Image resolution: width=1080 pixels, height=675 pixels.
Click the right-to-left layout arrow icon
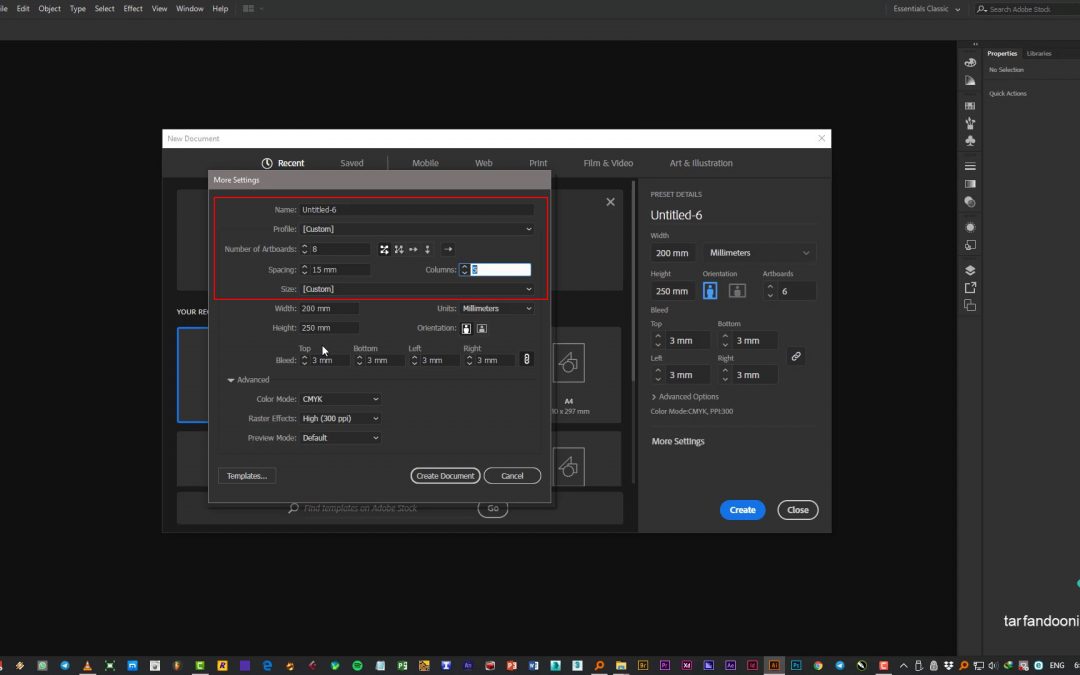447,249
